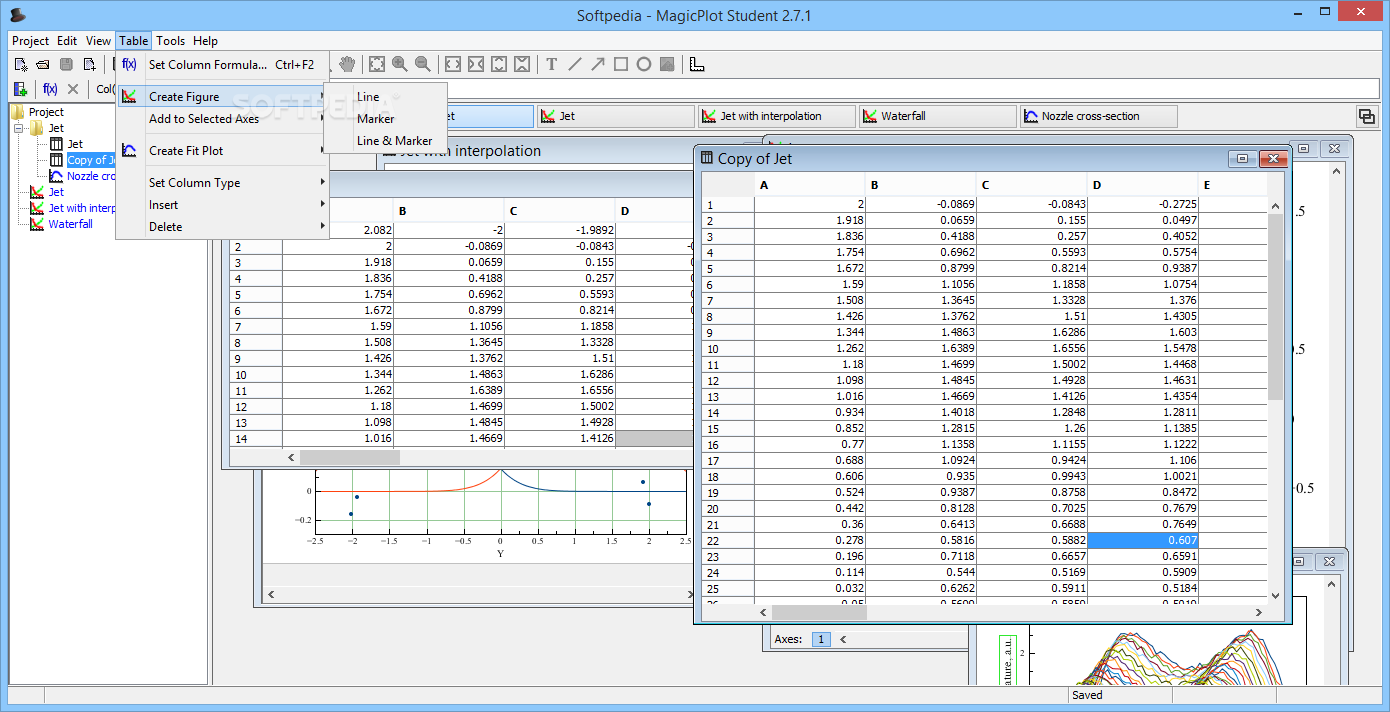Select the zoom-to-rectangle tool icon
The image size is (1390, 712).
click(x=377, y=64)
